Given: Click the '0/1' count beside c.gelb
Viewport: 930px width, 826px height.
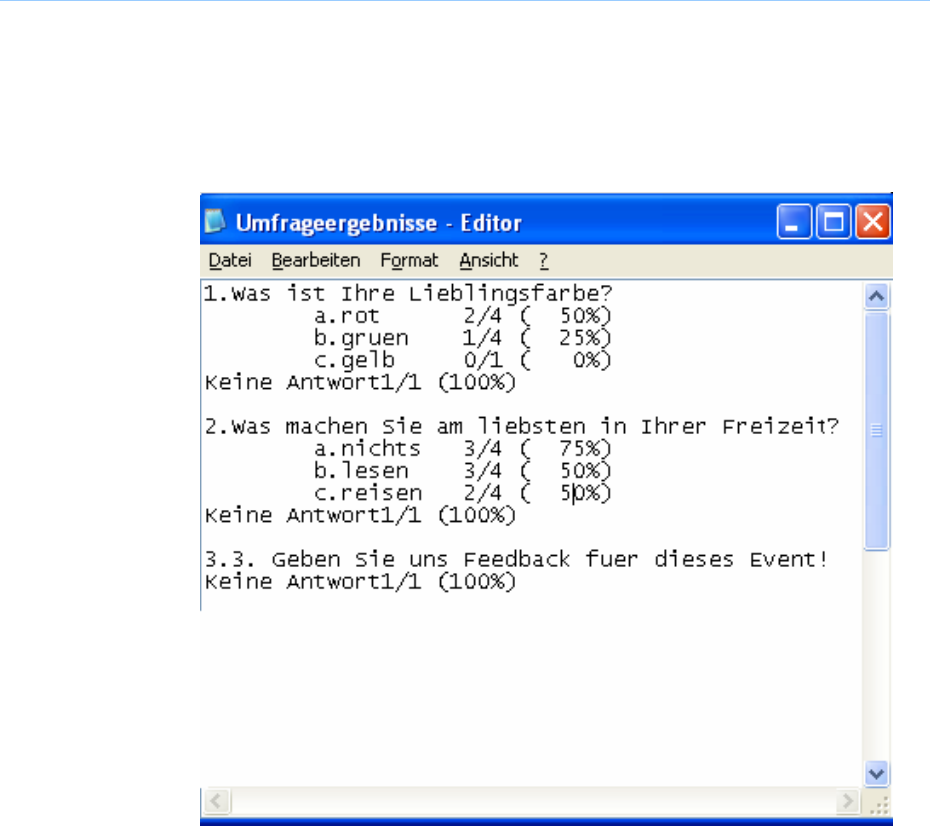Looking at the screenshot, I should (x=483, y=361).
